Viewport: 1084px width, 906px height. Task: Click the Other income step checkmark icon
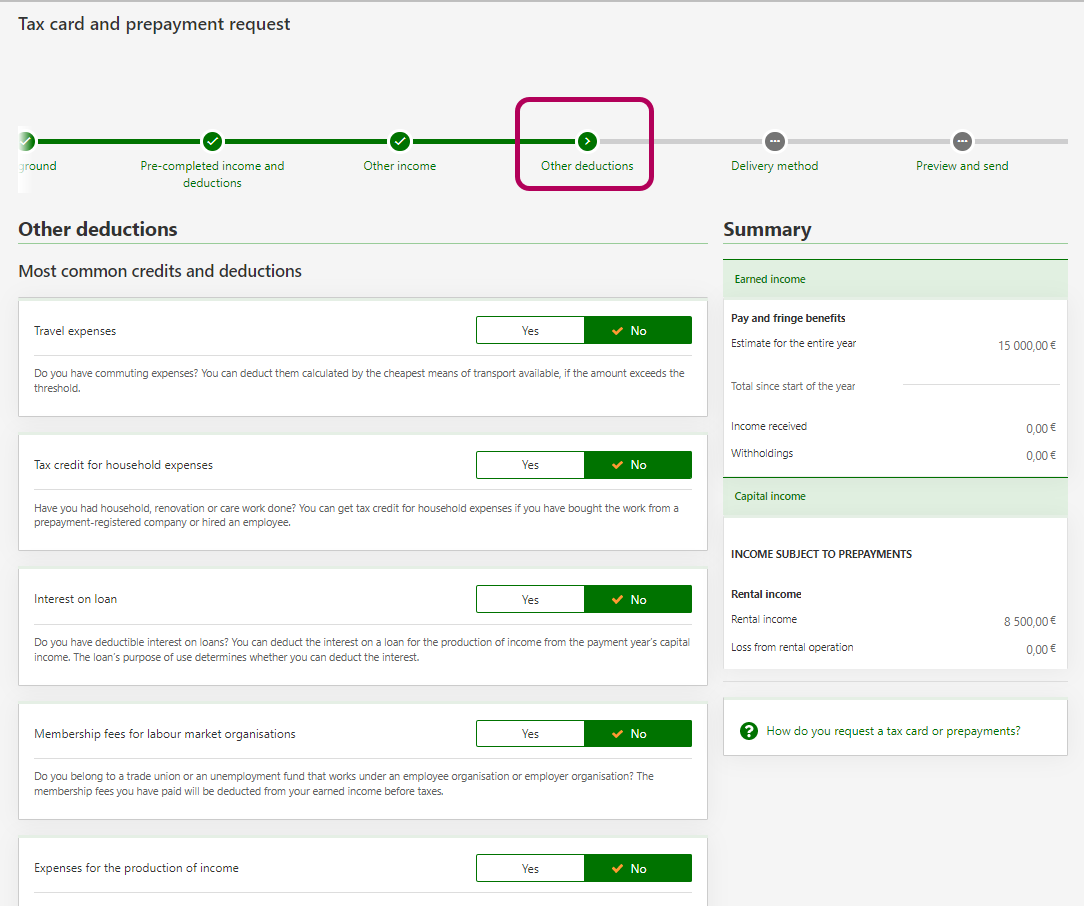click(x=400, y=141)
